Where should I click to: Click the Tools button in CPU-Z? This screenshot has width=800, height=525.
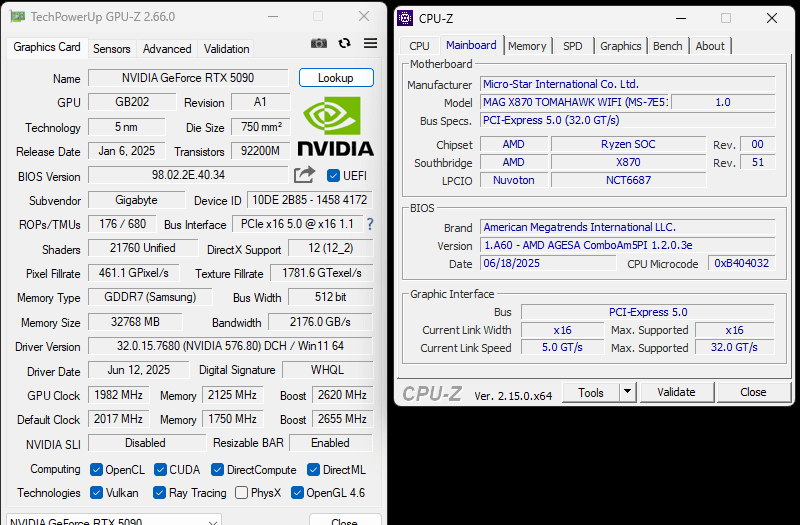pyautogui.click(x=591, y=392)
